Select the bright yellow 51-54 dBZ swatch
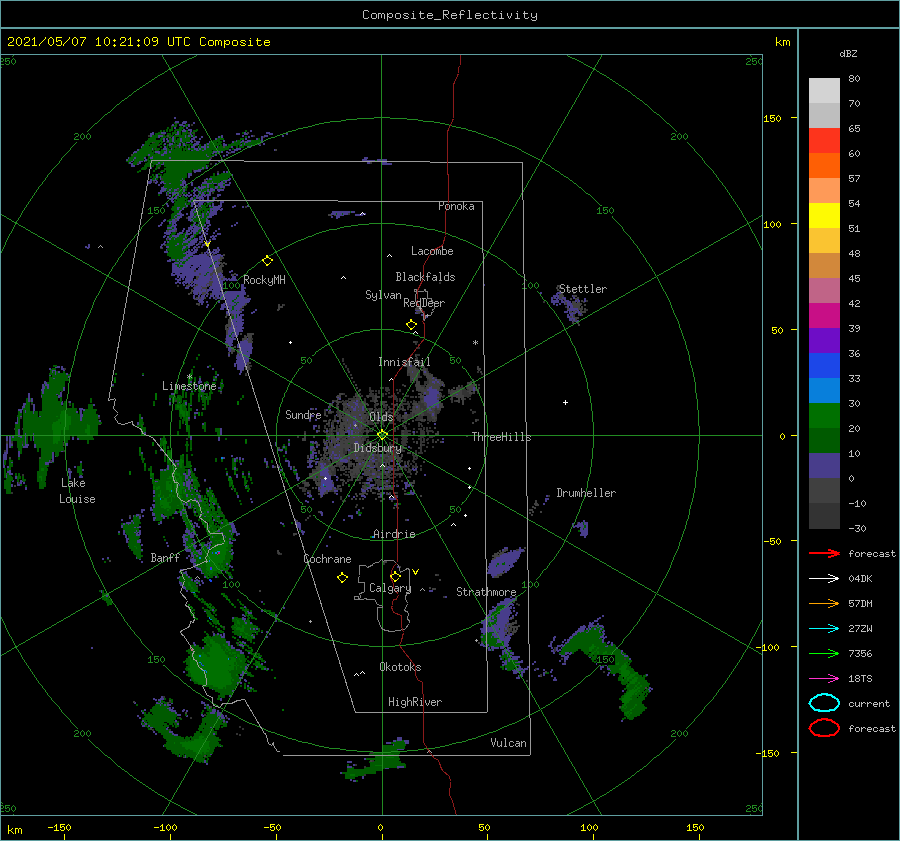 [x=824, y=215]
